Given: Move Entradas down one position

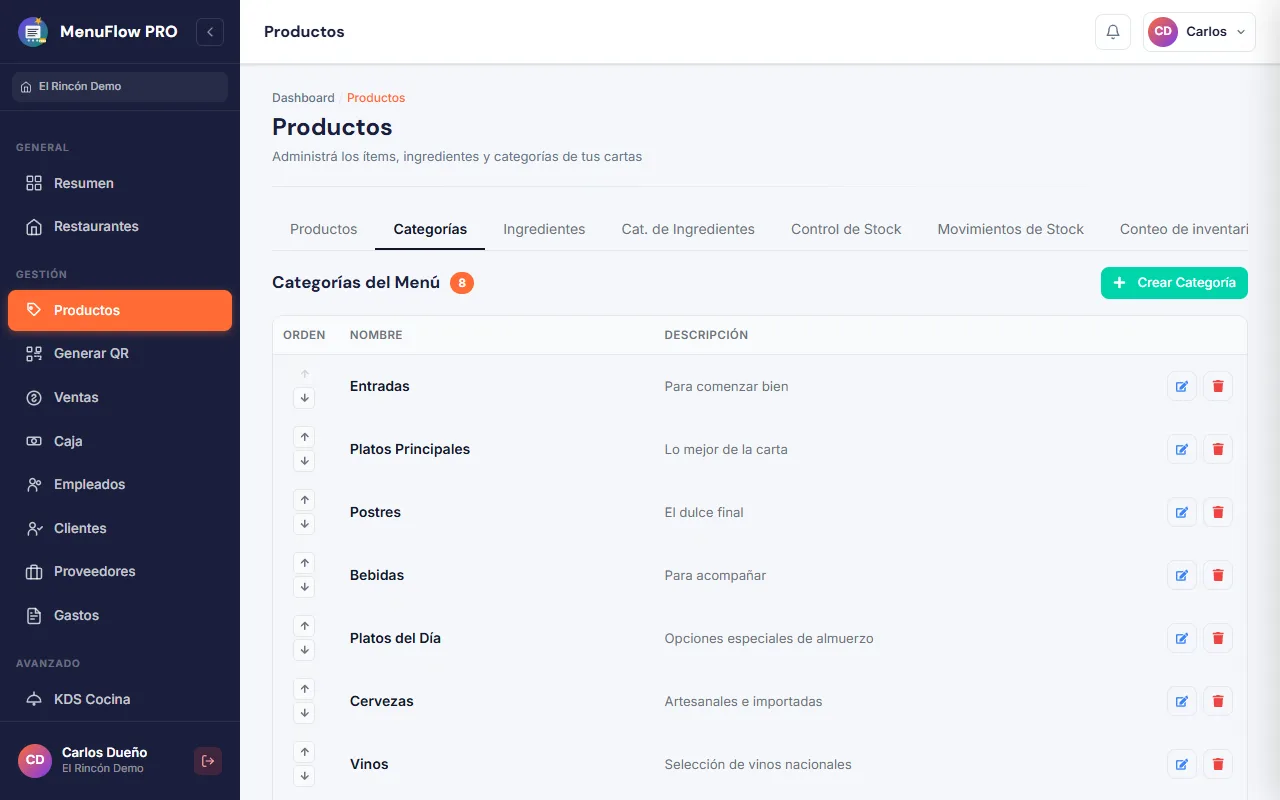Looking at the screenshot, I should coord(305,398).
